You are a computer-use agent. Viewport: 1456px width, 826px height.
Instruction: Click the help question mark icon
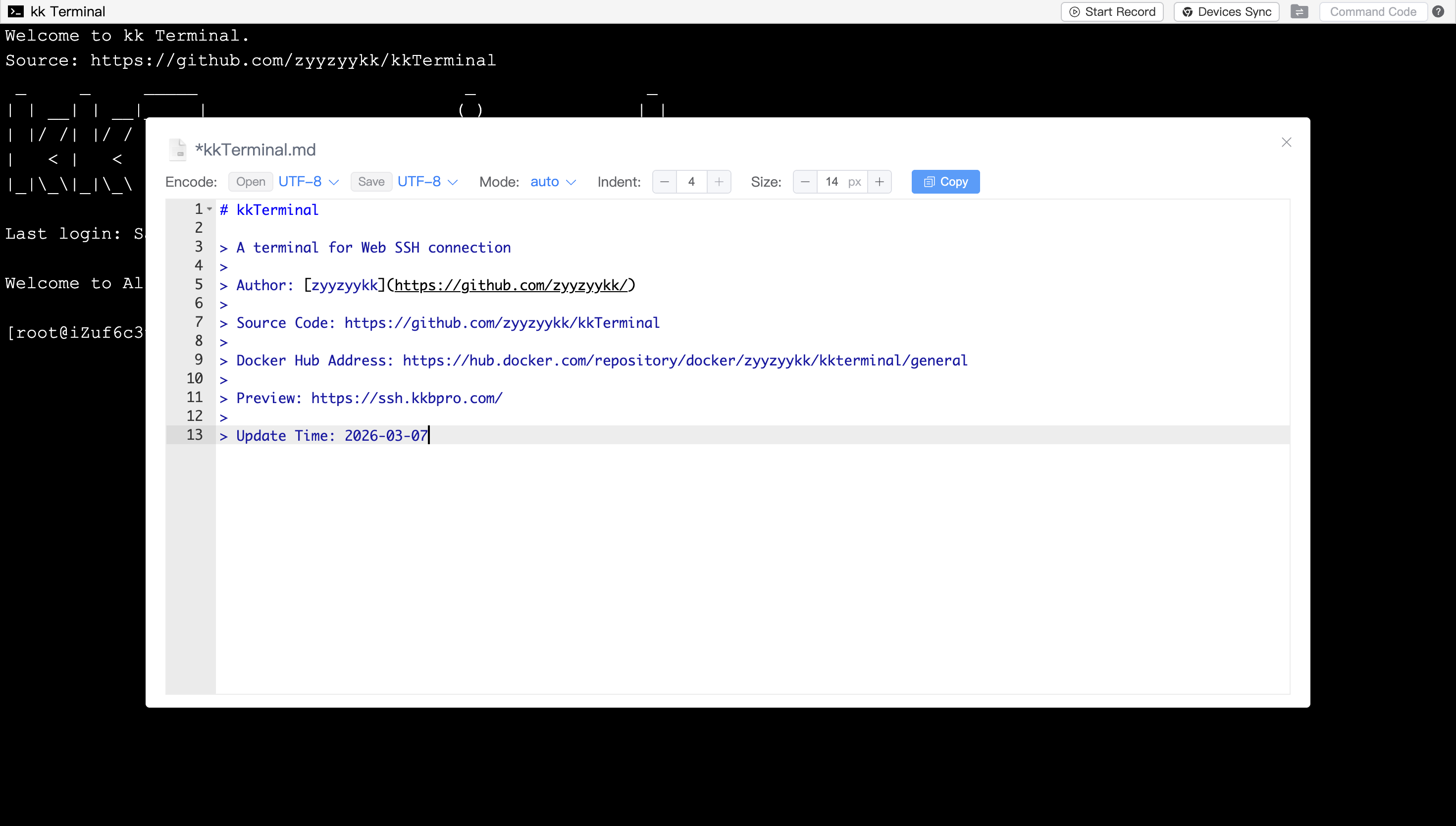tap(1438, 11)
